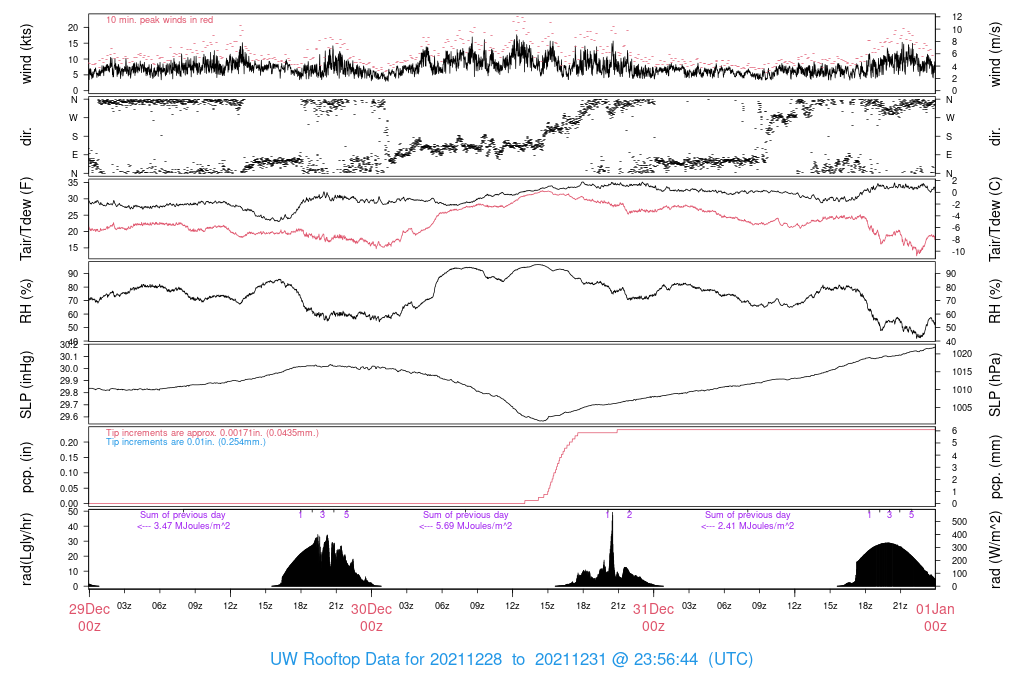The image size is (1024, 700).
Task: Select the 'SLP (inHg)' axis label
Action: click(26, 385)
